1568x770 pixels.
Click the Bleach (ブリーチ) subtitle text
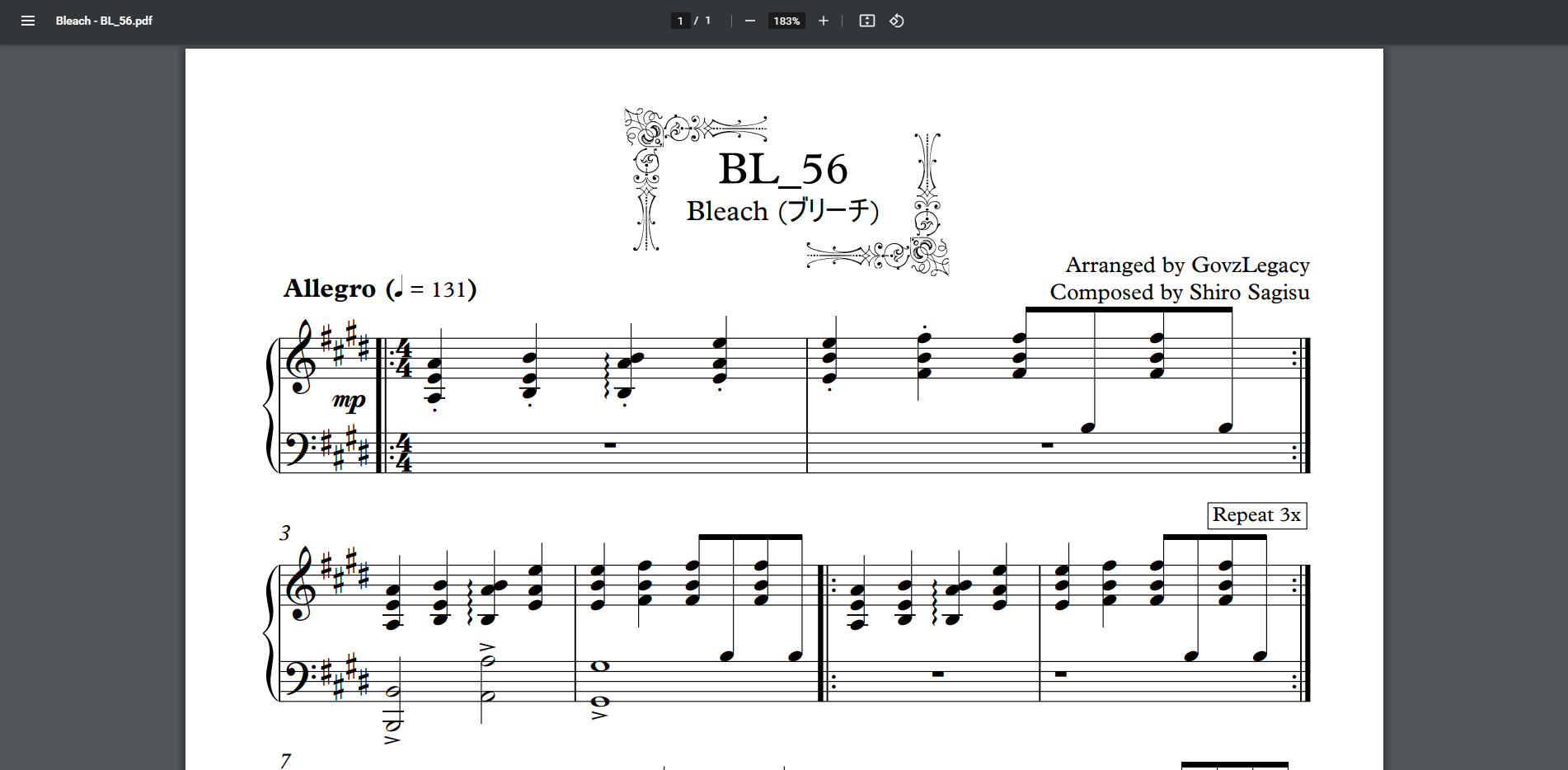(x=782, y=211)
